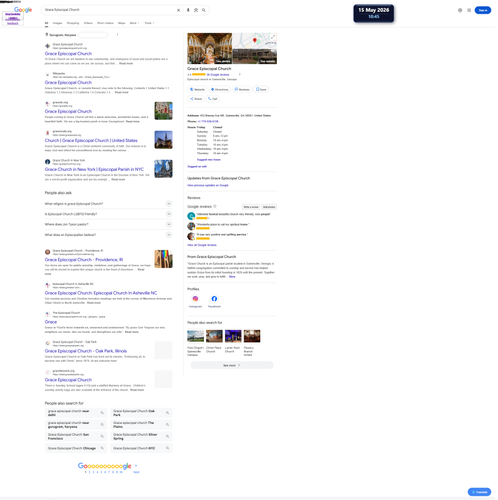Screen dimensions: 498x500
Task: Click search icon for 'Chicago' suggestion
Action: click(102, 448)
